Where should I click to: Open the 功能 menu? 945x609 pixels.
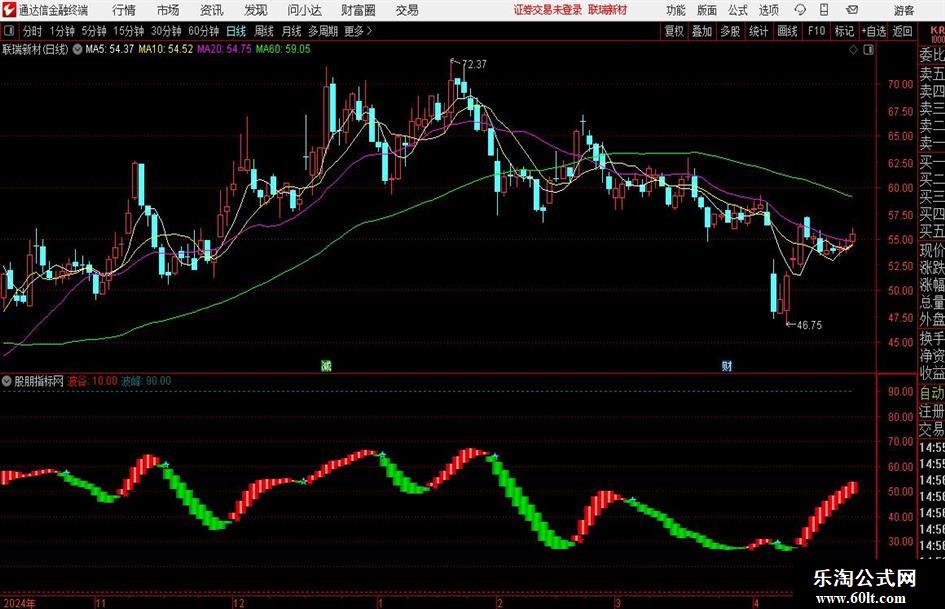[676, 10]
